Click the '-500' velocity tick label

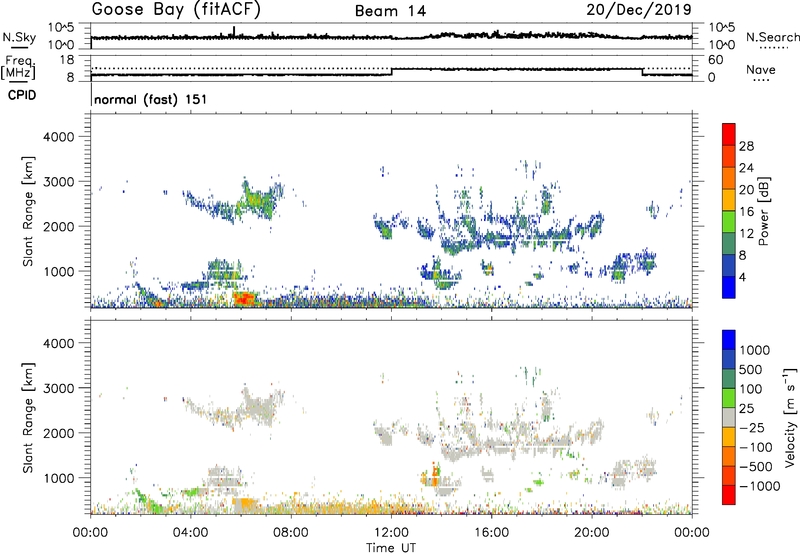[756, 467]
